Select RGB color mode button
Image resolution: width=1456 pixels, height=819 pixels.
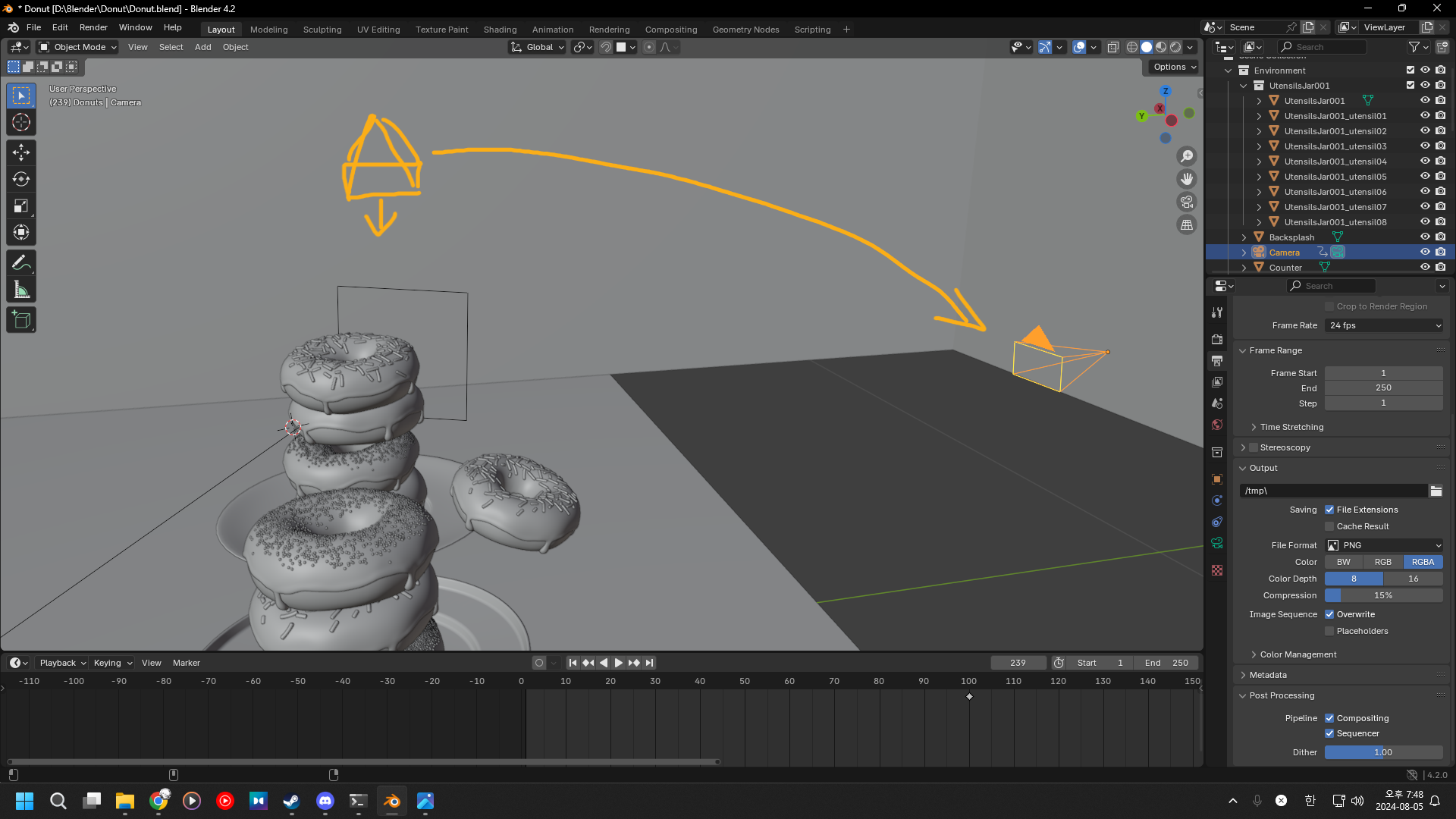pos(1383,562)
